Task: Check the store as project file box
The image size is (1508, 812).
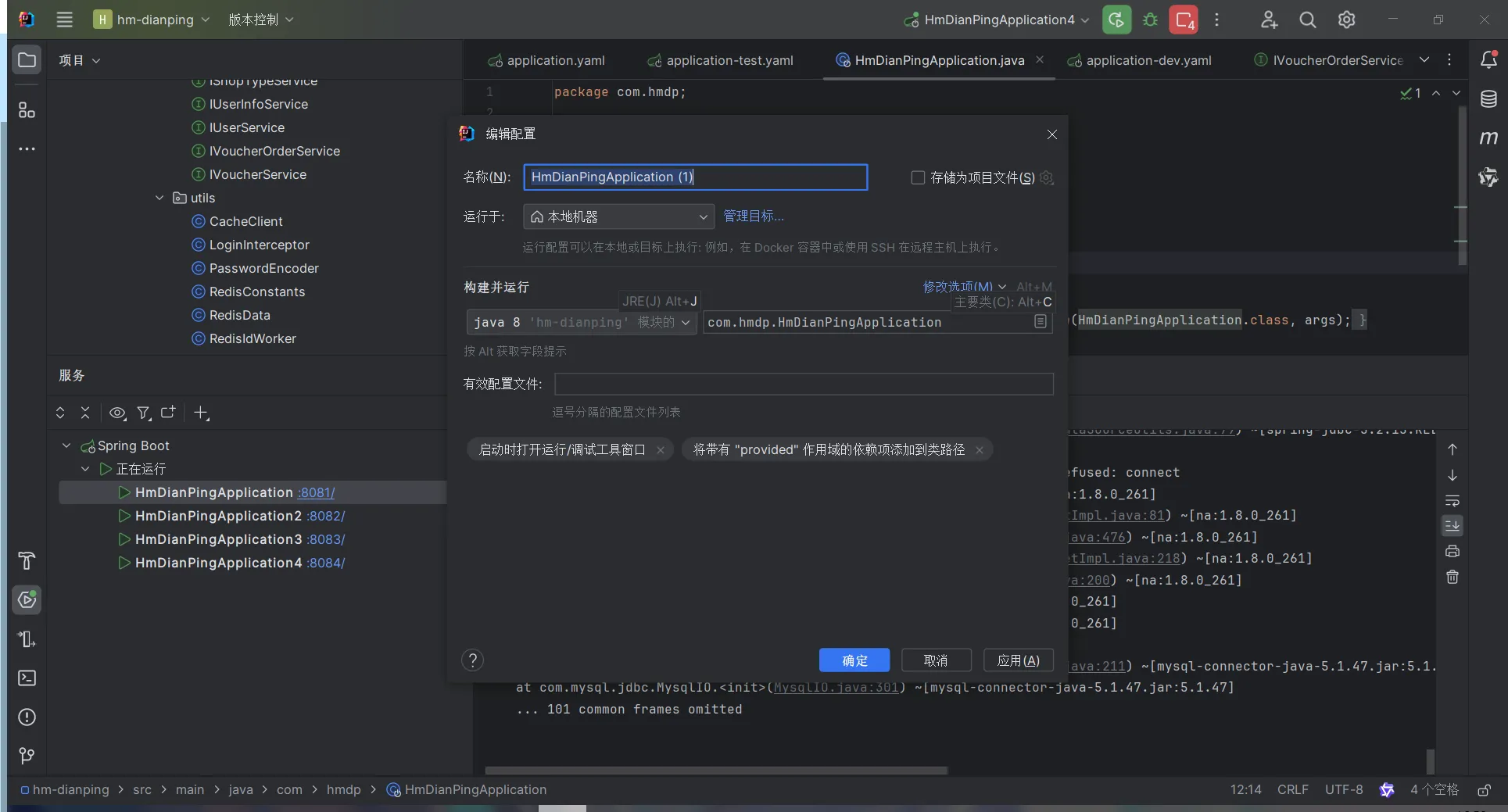Action: (918, 177)
